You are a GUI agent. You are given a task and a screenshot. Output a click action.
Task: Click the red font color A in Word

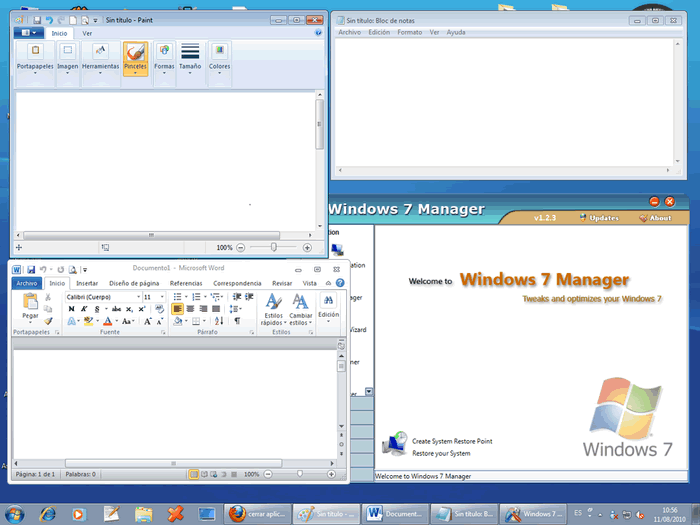point(108,321)
